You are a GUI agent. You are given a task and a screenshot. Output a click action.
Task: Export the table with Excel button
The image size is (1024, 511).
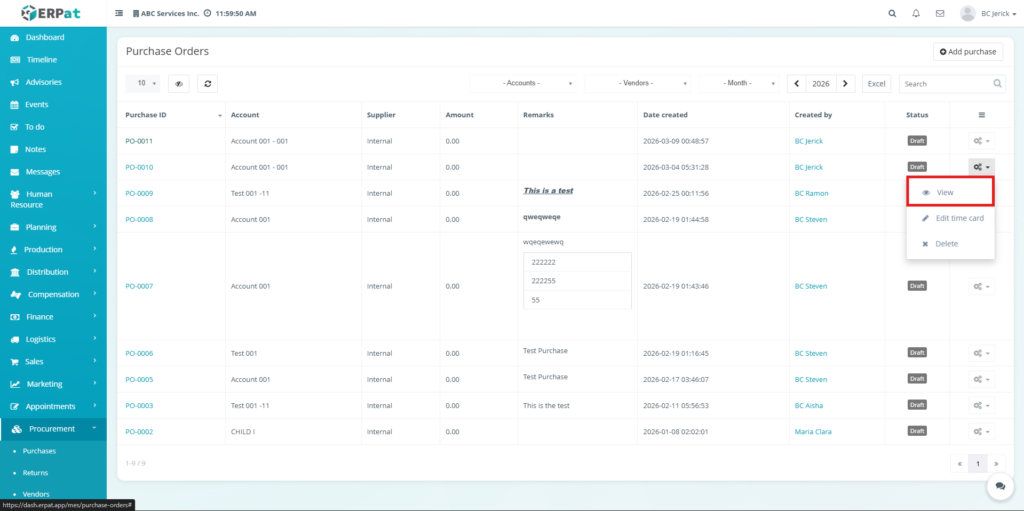pos(876,84)
